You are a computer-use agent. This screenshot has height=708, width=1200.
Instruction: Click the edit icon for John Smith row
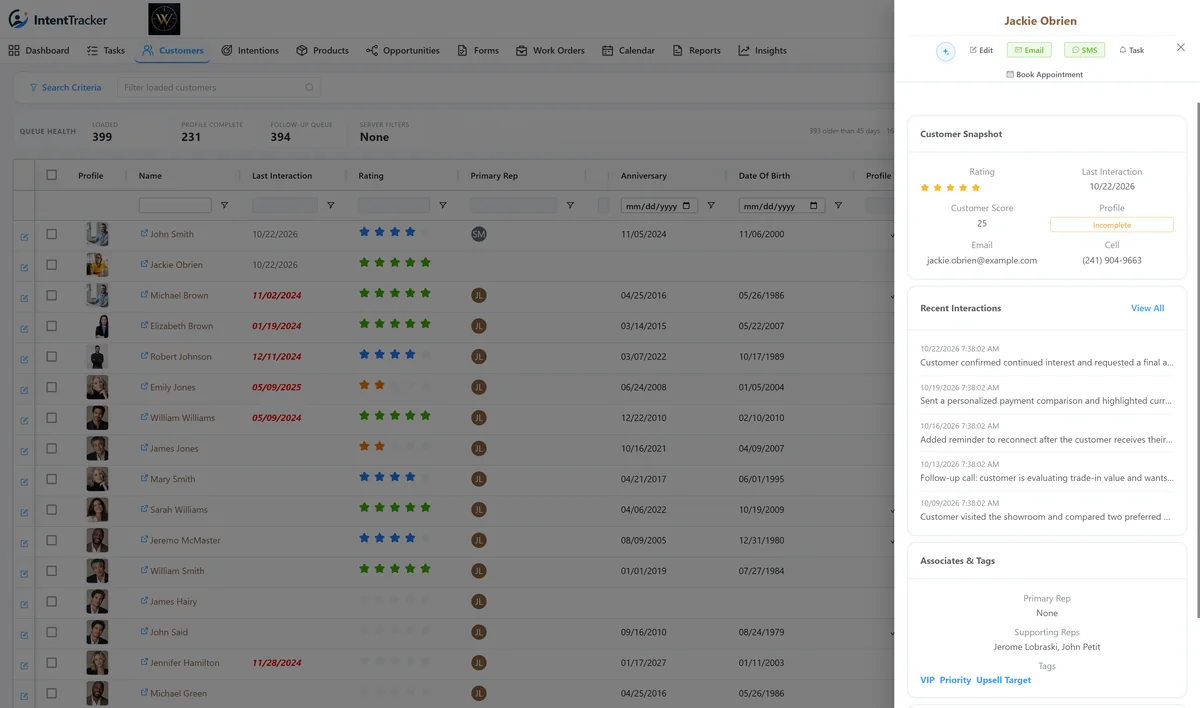[x=24, y=237]
